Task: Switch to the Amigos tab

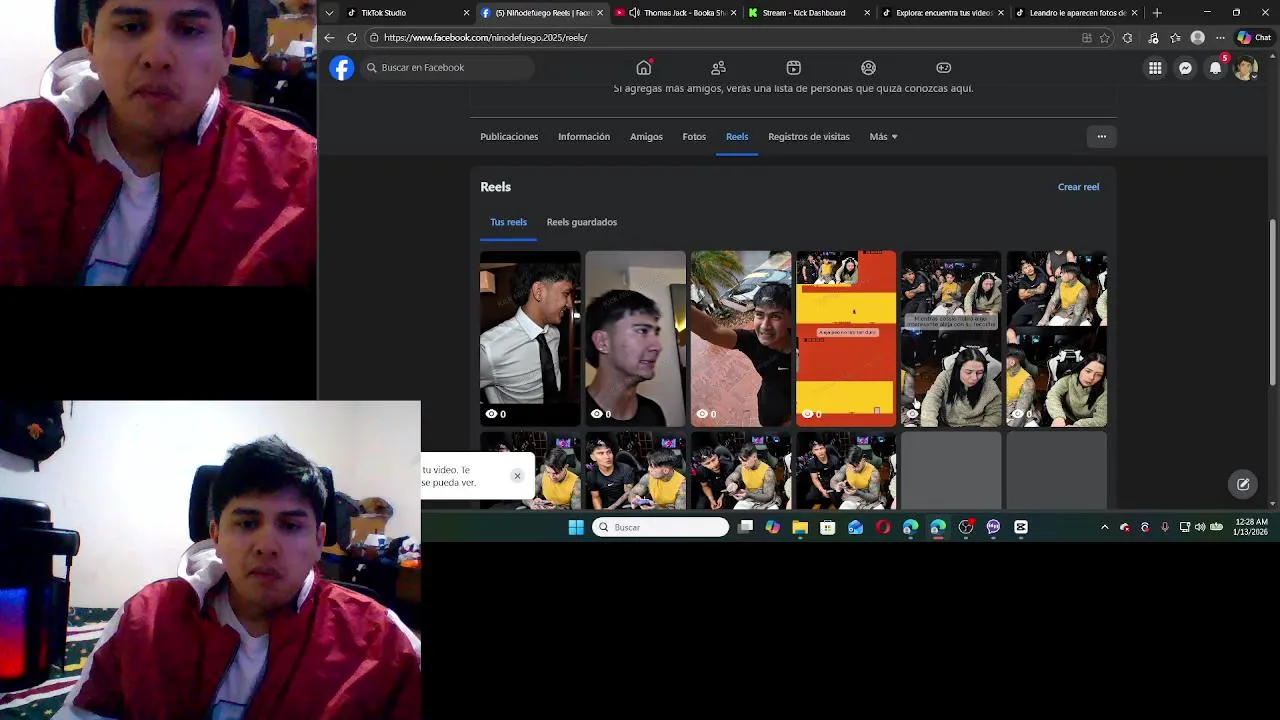Action: (x=646, y=137)
